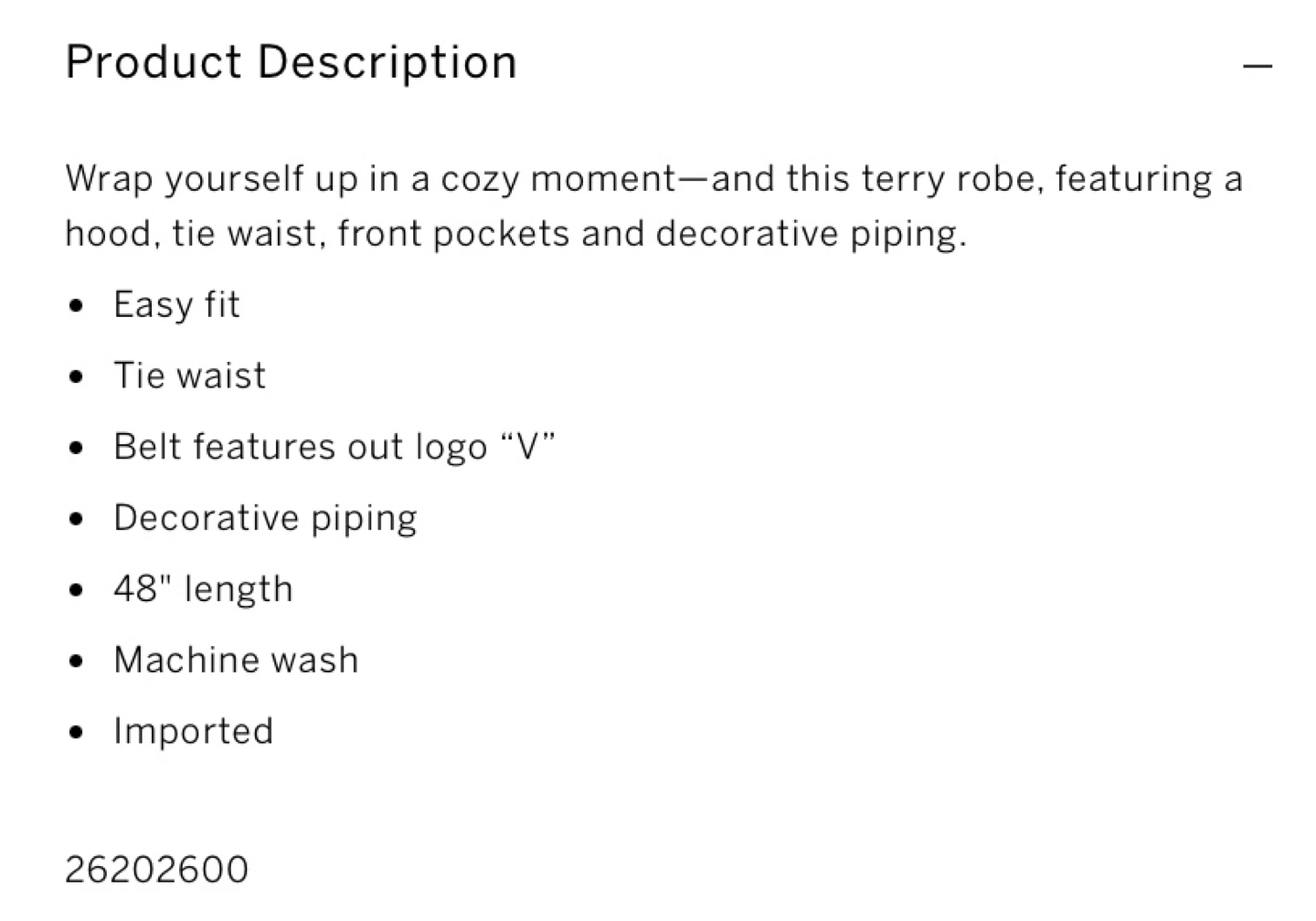This screenshot has height=921, width=1316.
Task: Click the Tie waist list item
Action: (x=189, y=376)
